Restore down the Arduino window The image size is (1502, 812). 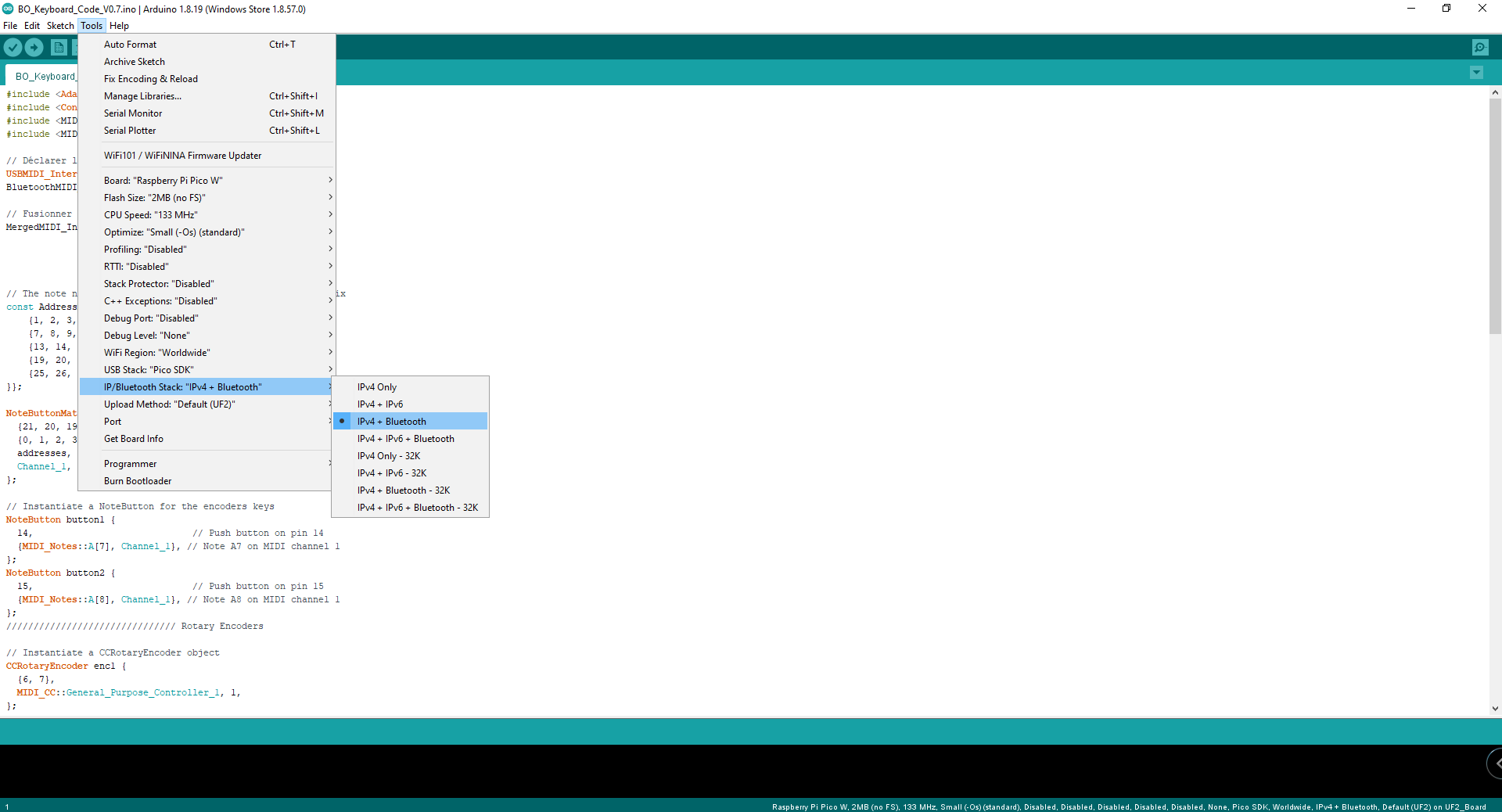point(1446,9)
